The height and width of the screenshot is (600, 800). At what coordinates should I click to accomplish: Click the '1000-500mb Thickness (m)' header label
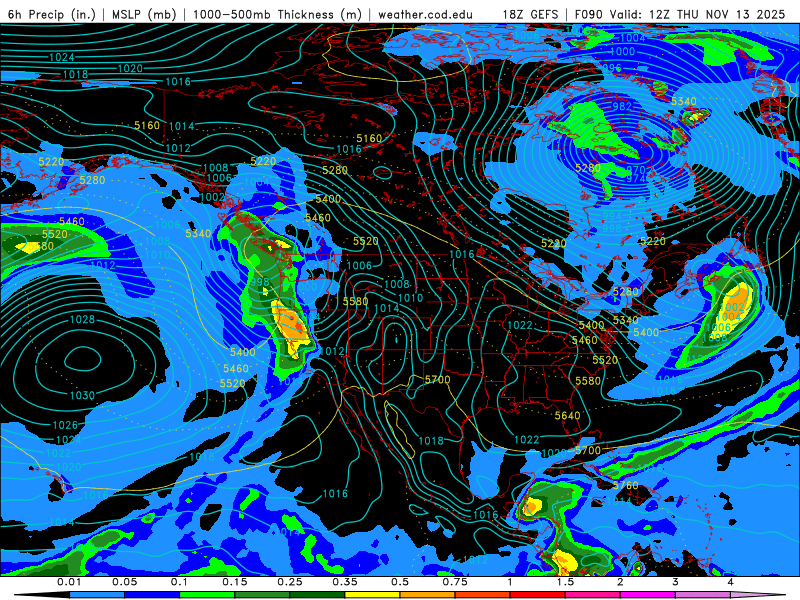(x=277, y=14)
